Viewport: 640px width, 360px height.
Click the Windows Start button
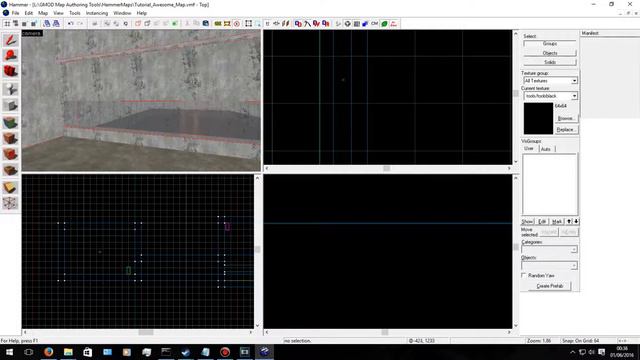[9, 352]
